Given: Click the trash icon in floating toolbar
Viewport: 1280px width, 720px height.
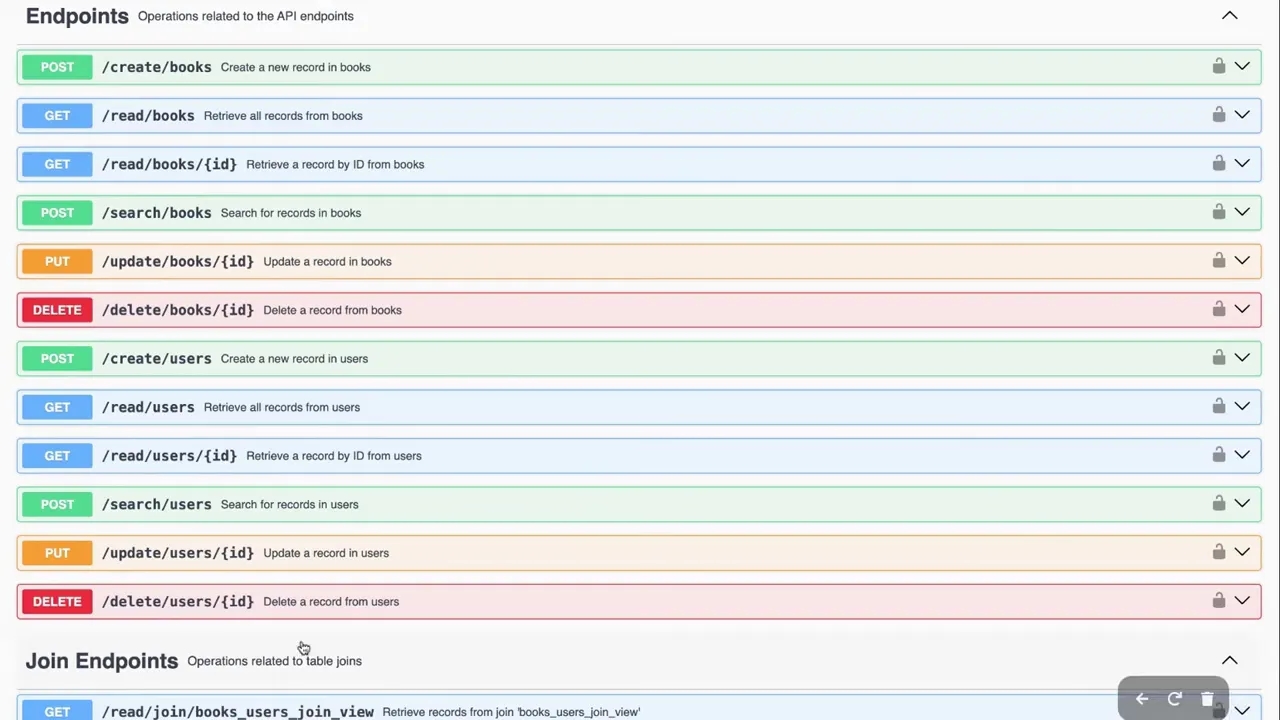Looking at the screenshot, I should [x=1207, y=699].
